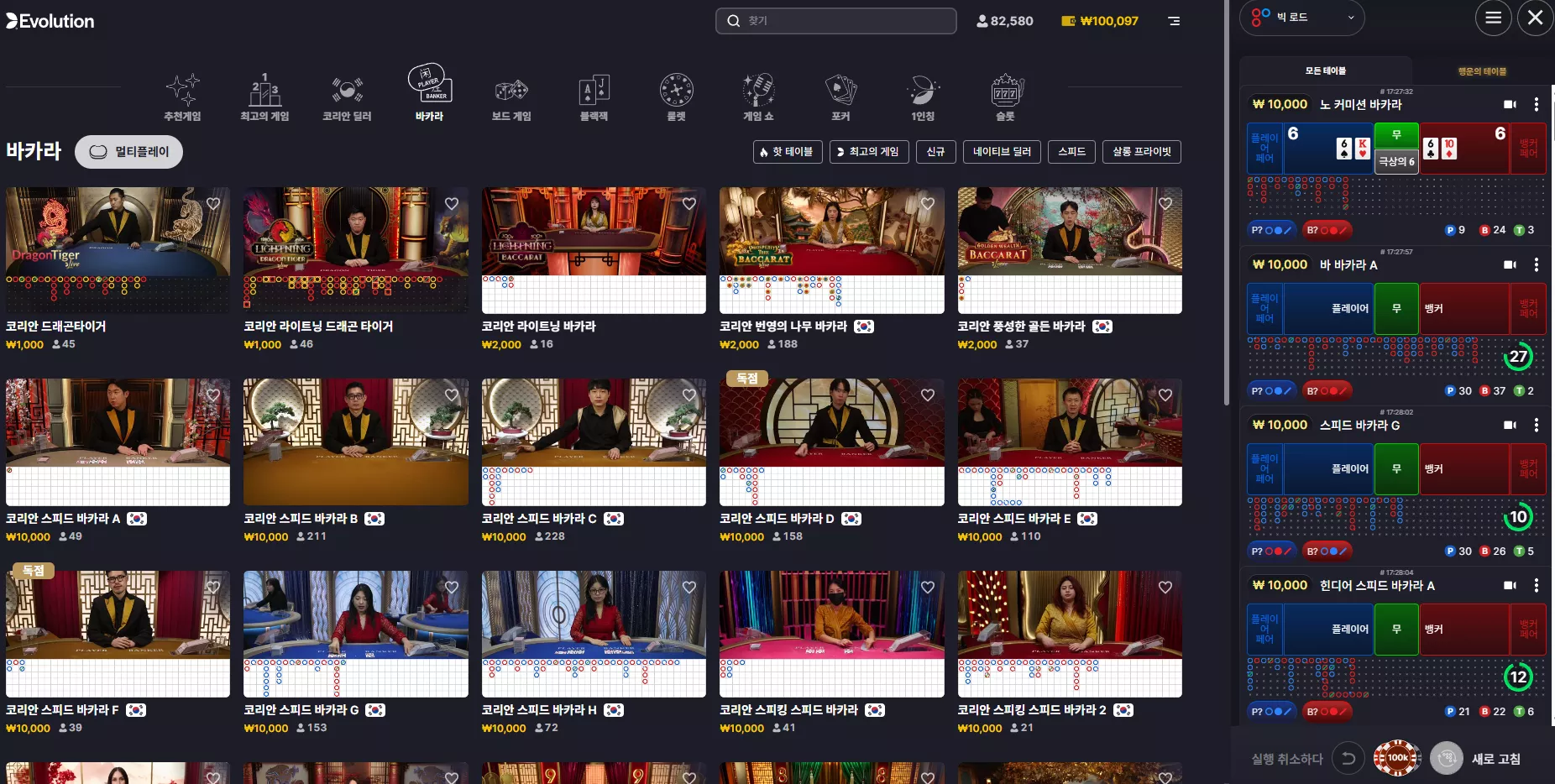Open the 1인칭 category icon
This screenshot has height=784, width=1555.
click(x=923, y=90)
